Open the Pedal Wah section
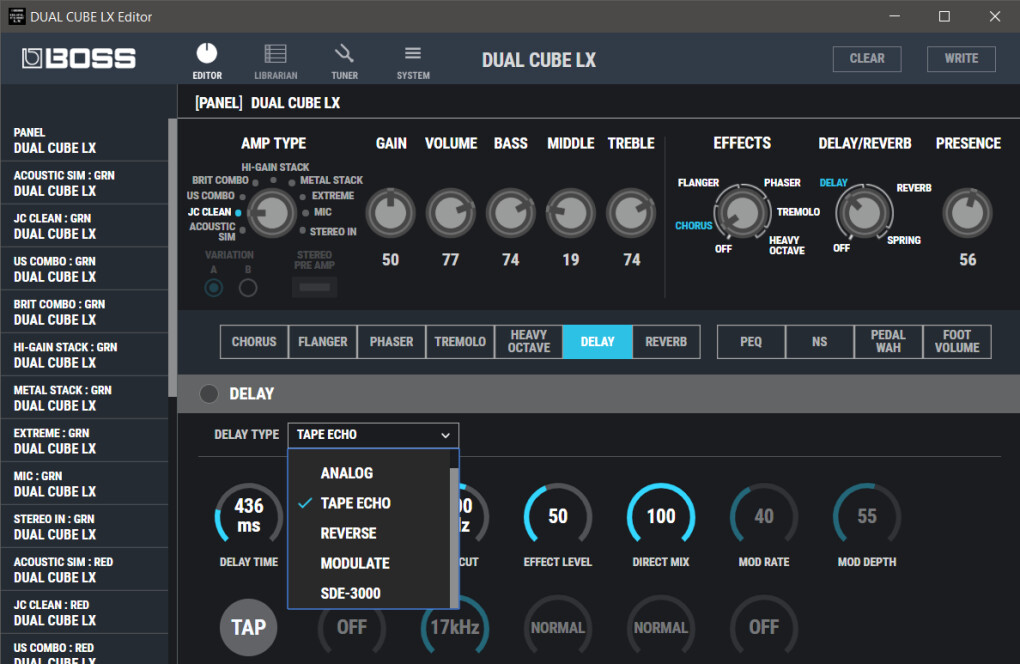Viewport: 1020px width, 664px height. click(x=888, y=341)
